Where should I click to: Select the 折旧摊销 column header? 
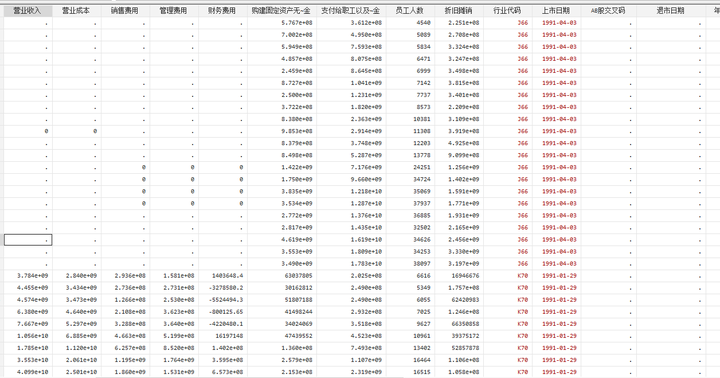click(x=459, y=11)
